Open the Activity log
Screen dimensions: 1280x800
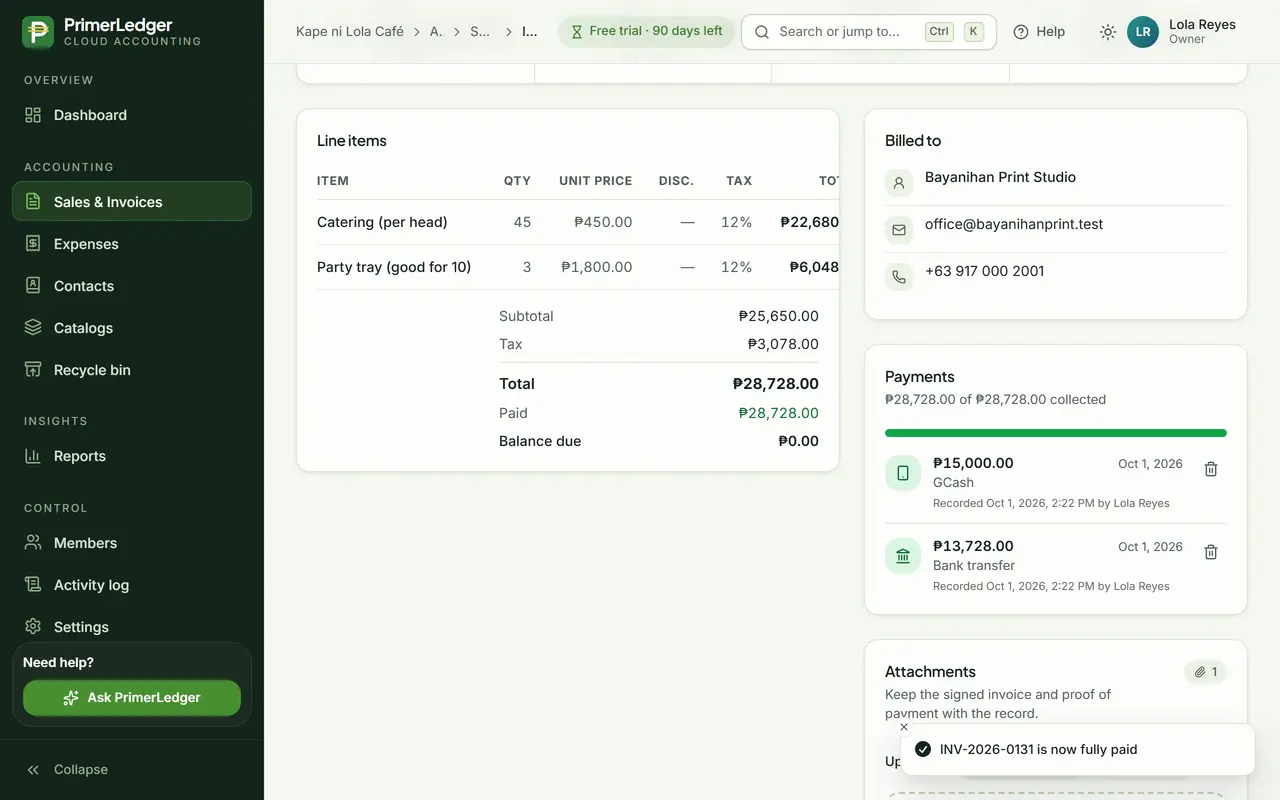(x=132, y=585)
